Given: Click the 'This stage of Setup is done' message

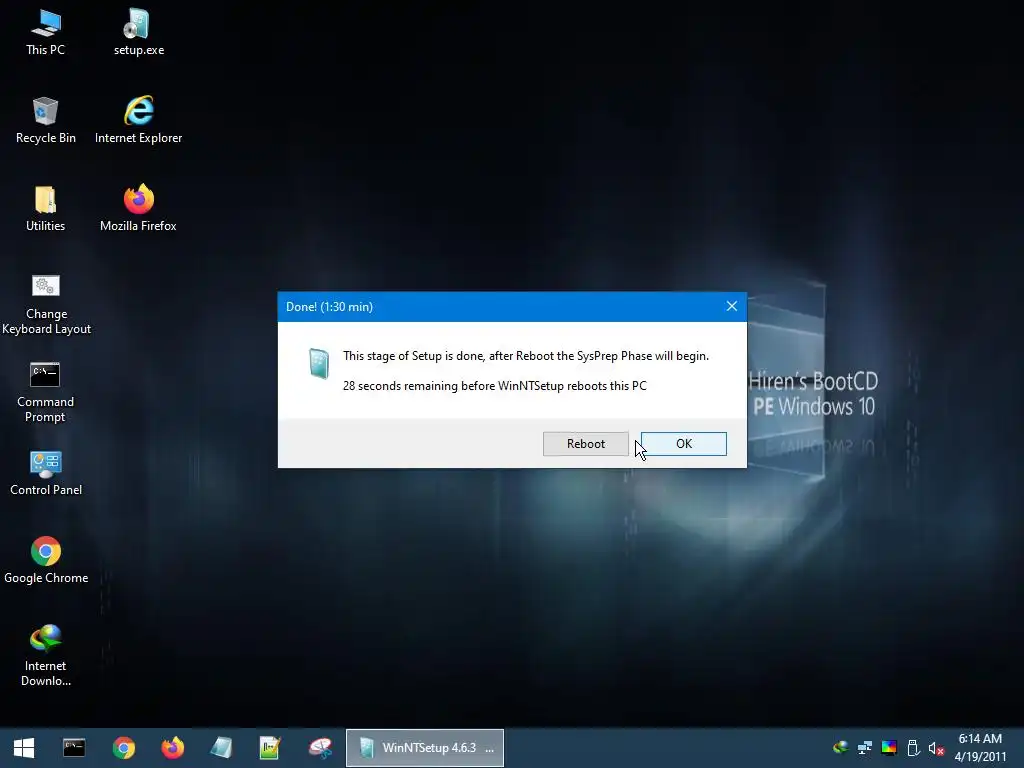Looking at the screenshot, I should (x=526, y=356).
